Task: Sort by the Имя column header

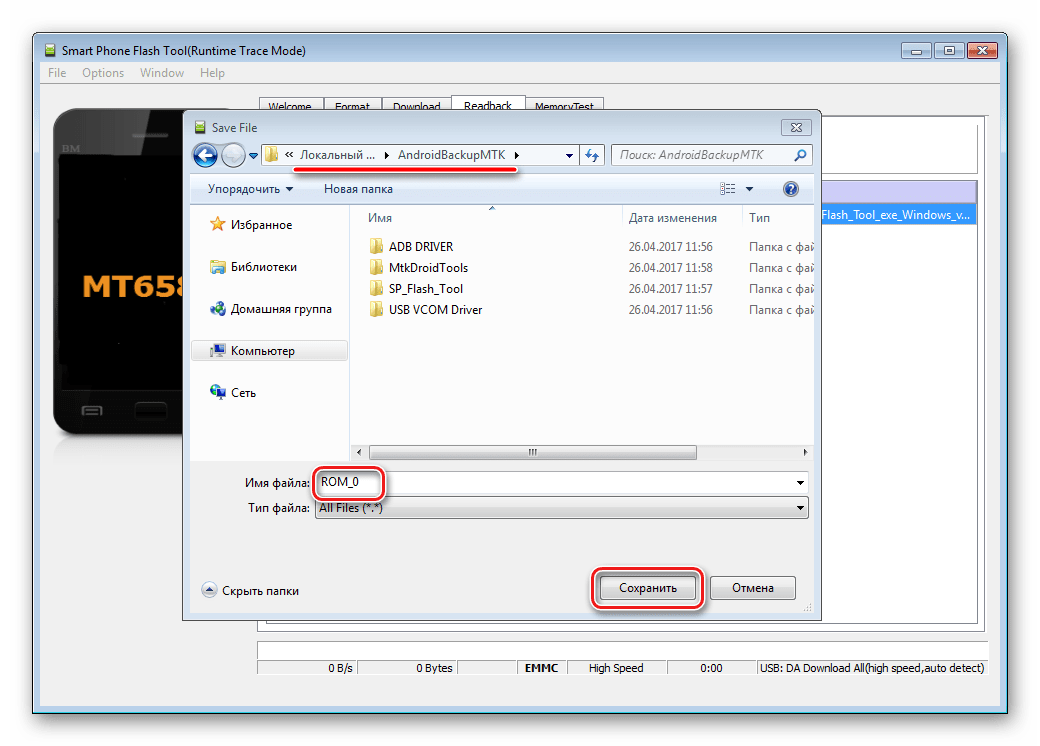Action: (380, 218)
